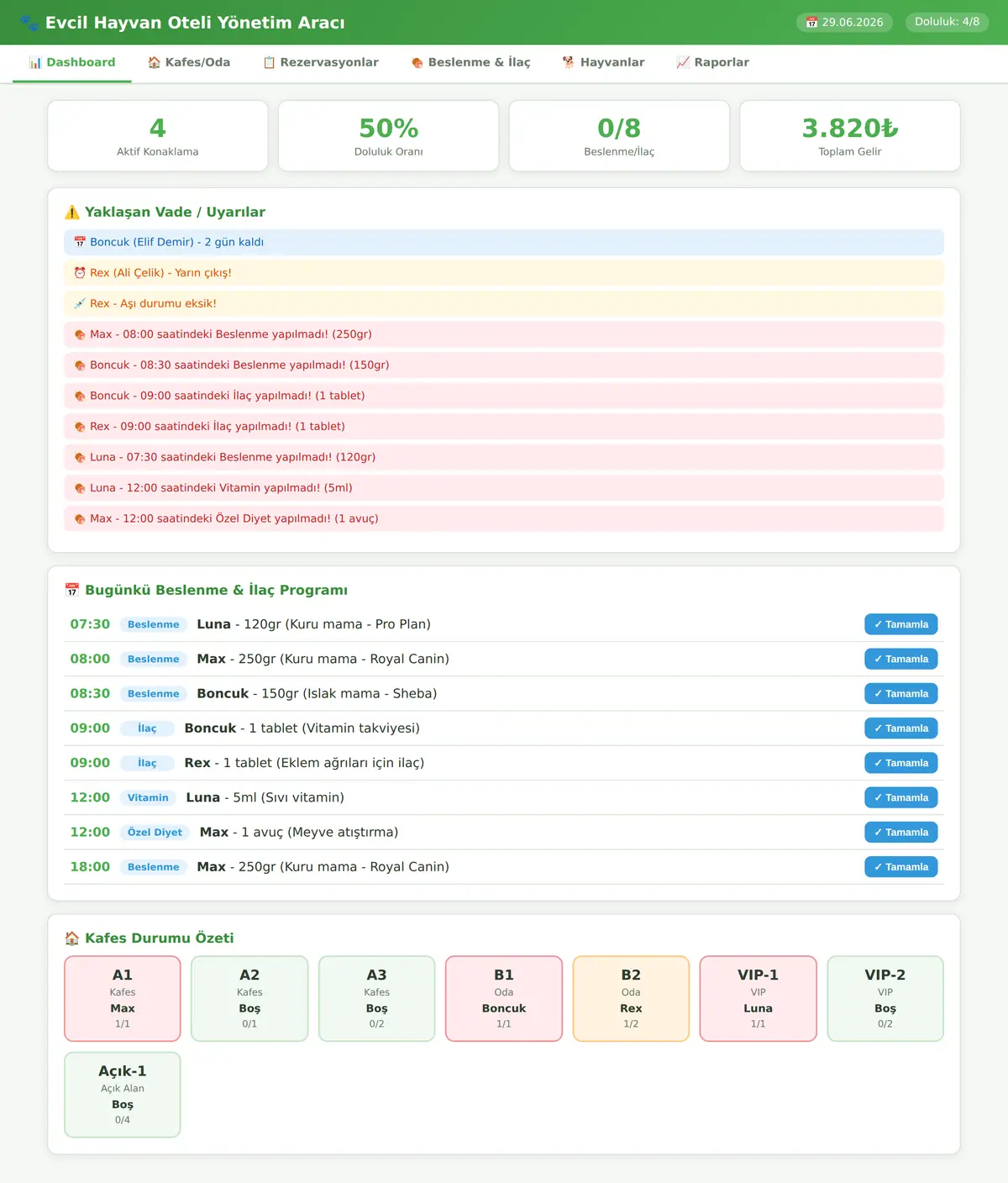Viewport: 1008px width, 1183px height.
Task: Open the Açık-1 open area card
Action: 123,1095
